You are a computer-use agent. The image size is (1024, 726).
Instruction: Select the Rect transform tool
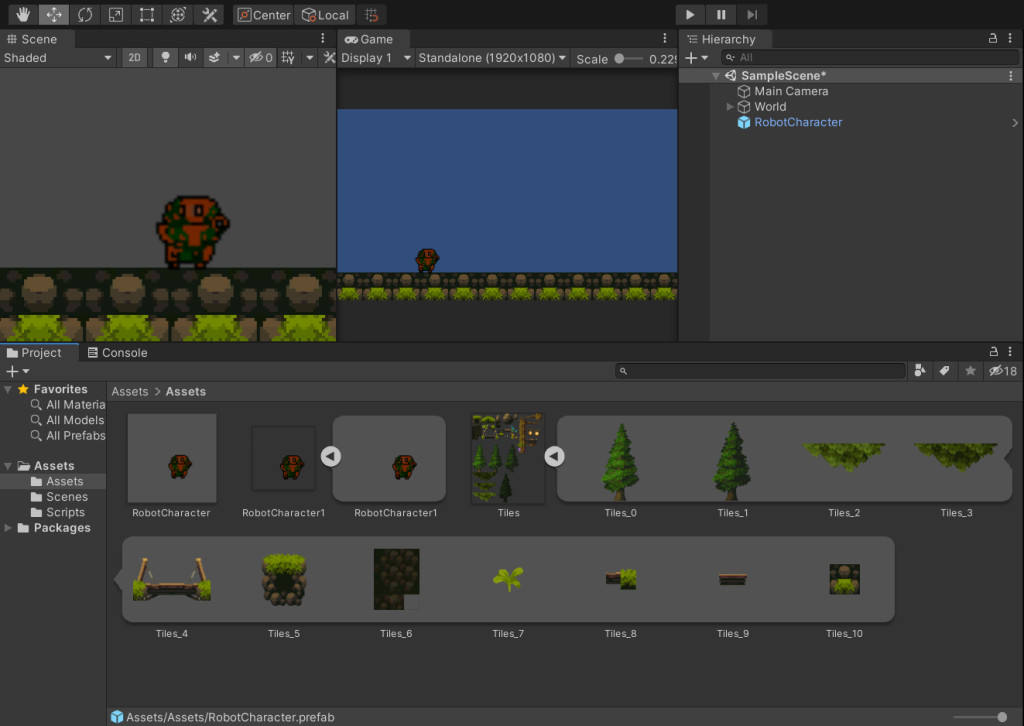coord(147,15)
